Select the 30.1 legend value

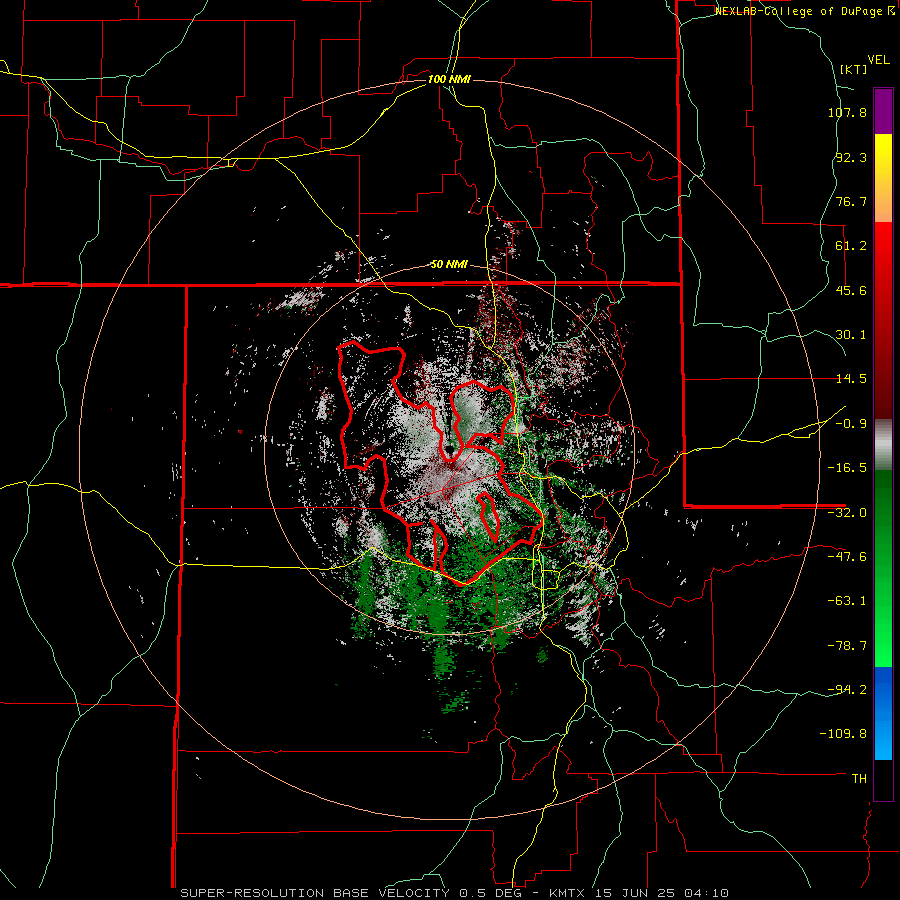click(851, 335)
